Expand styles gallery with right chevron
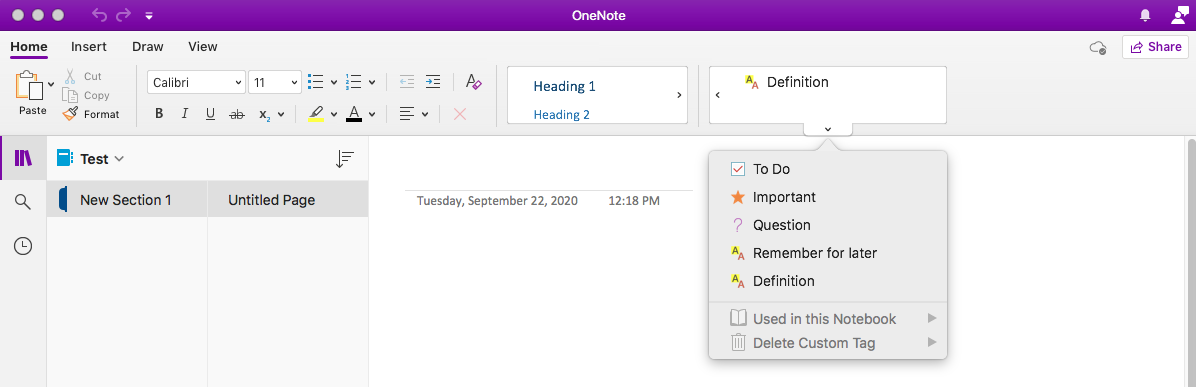This screenshot has height=387, width=1196. pyautogui.click(x=679, y=95)
